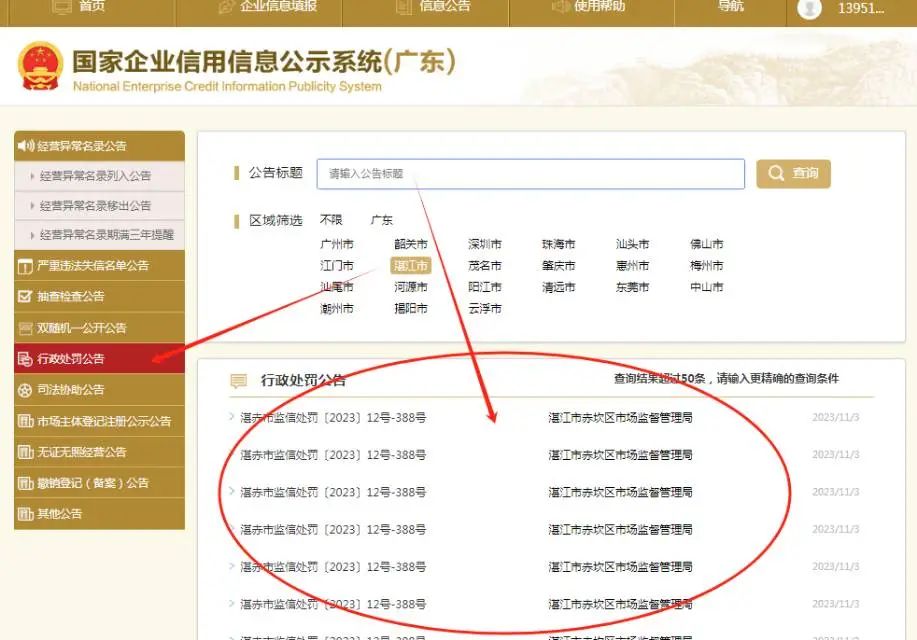The height and width of the screenshot is (640, 917).
Task: Click the 行政处罚公告 sidebar icon
Action: [25, 359]
